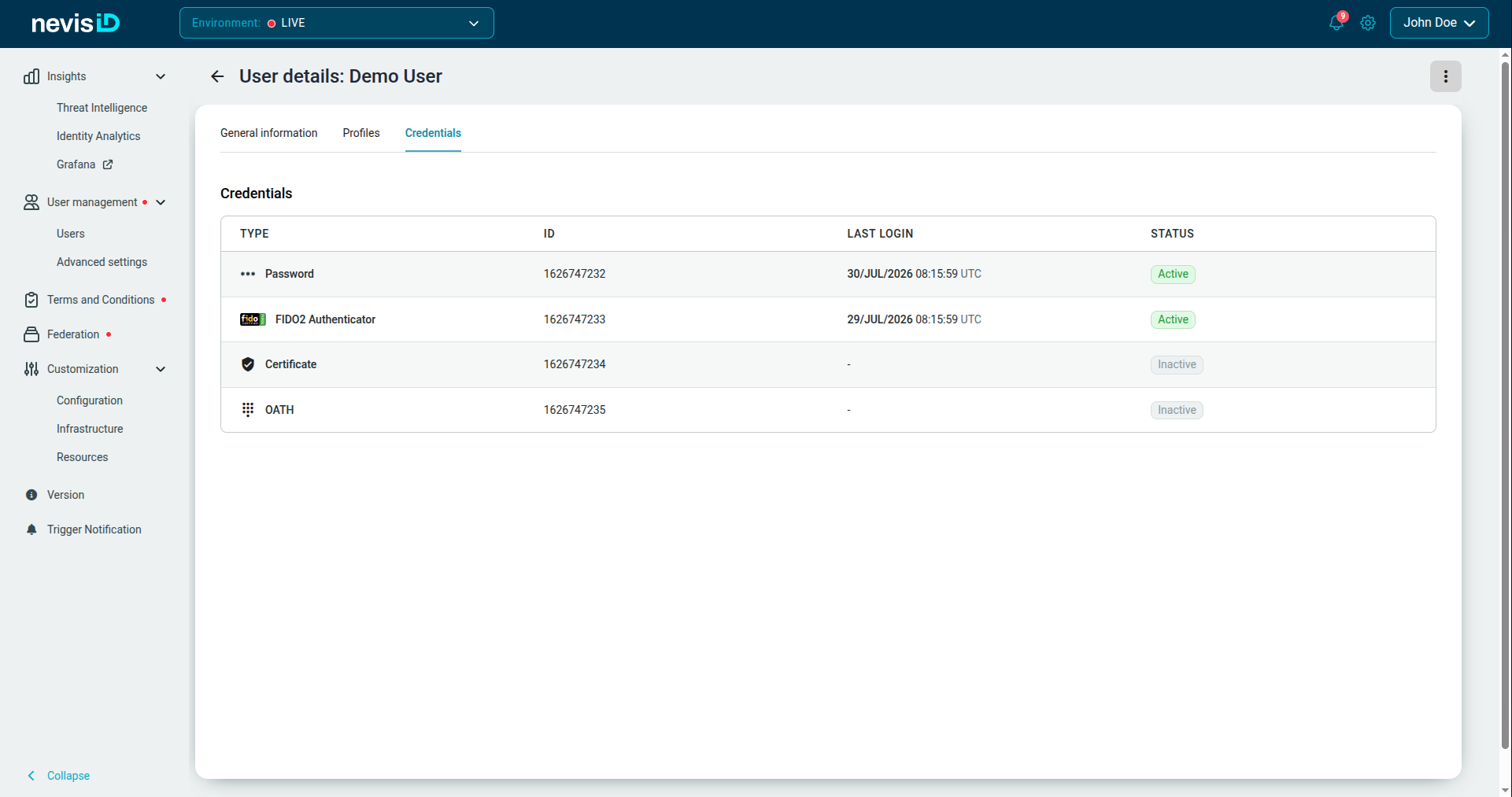Select the Certificate row label
This screenshot has height=797, width=1512.
tap(290, 364)
